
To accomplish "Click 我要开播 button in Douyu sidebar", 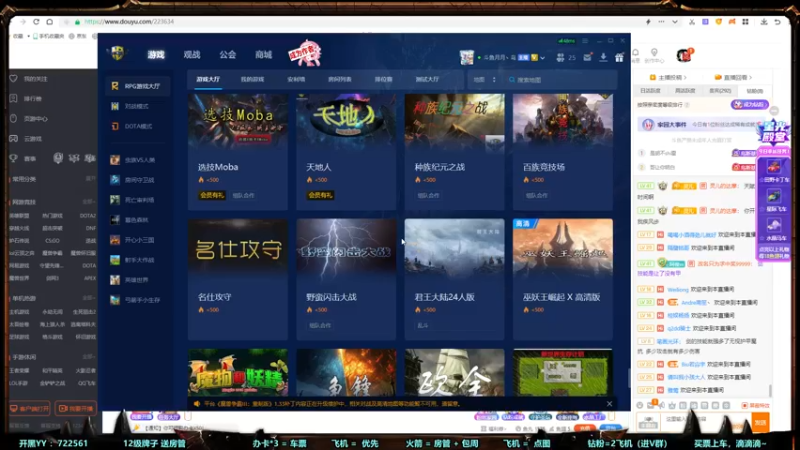I will 76,408.
